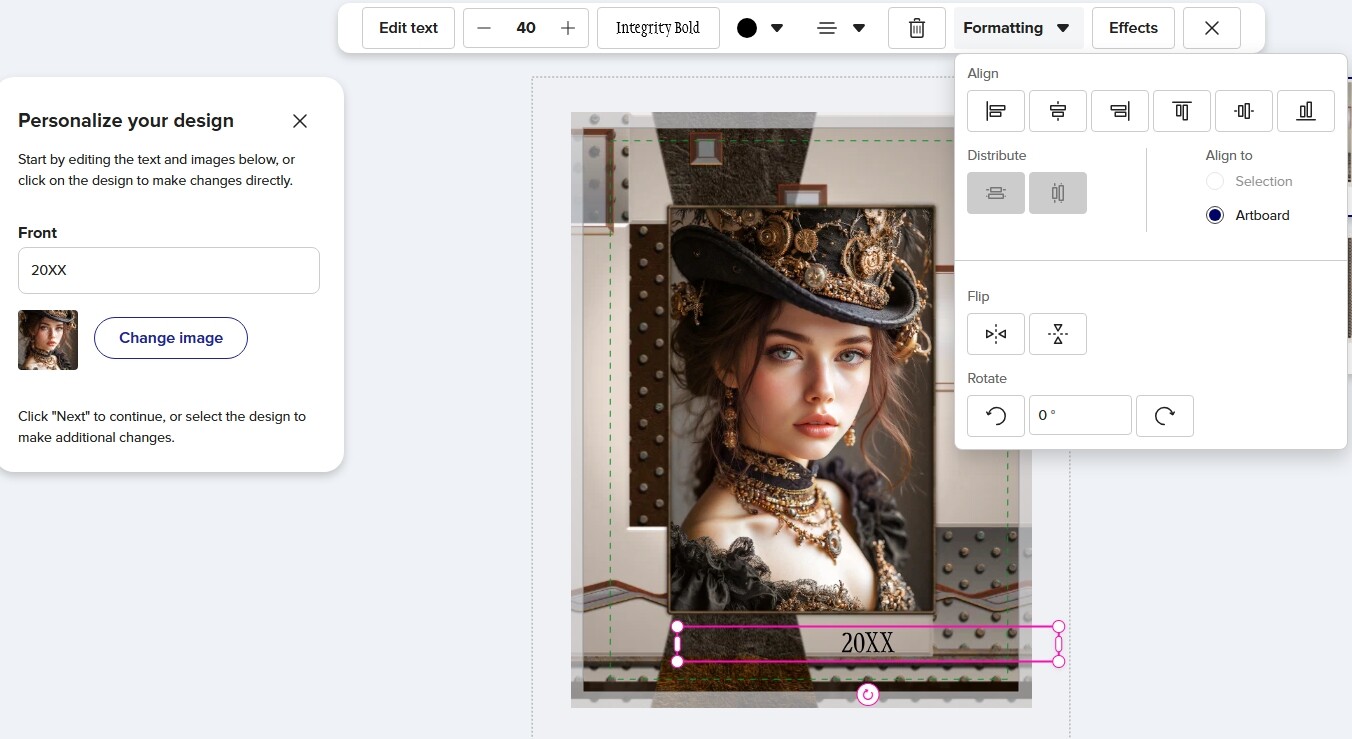This screenshot has height=739, width=1352.
Task: Click the Edit text button
Action: [x=408, y=28]
